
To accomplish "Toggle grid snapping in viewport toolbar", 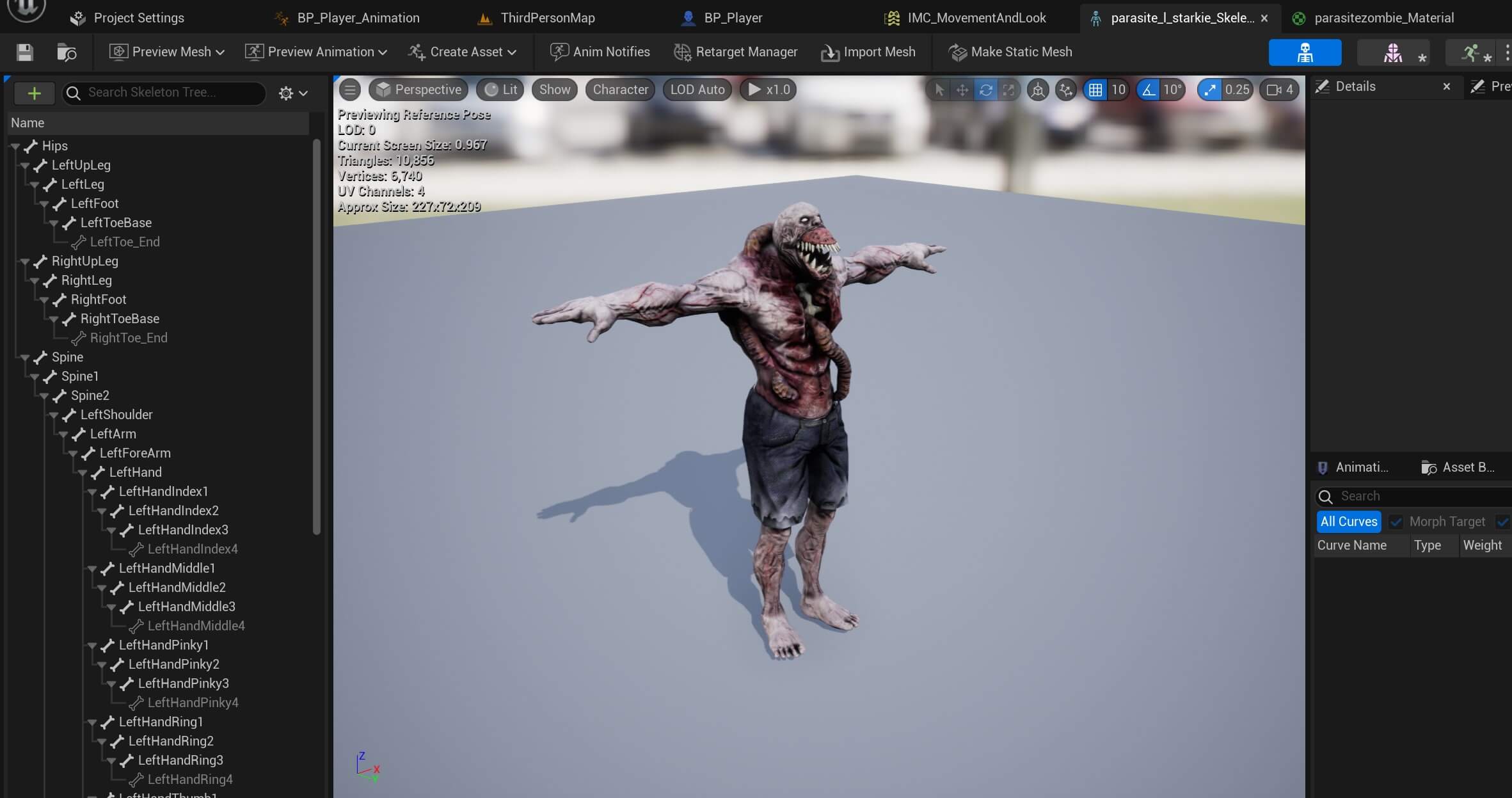I will click(x=1095, y=90).
